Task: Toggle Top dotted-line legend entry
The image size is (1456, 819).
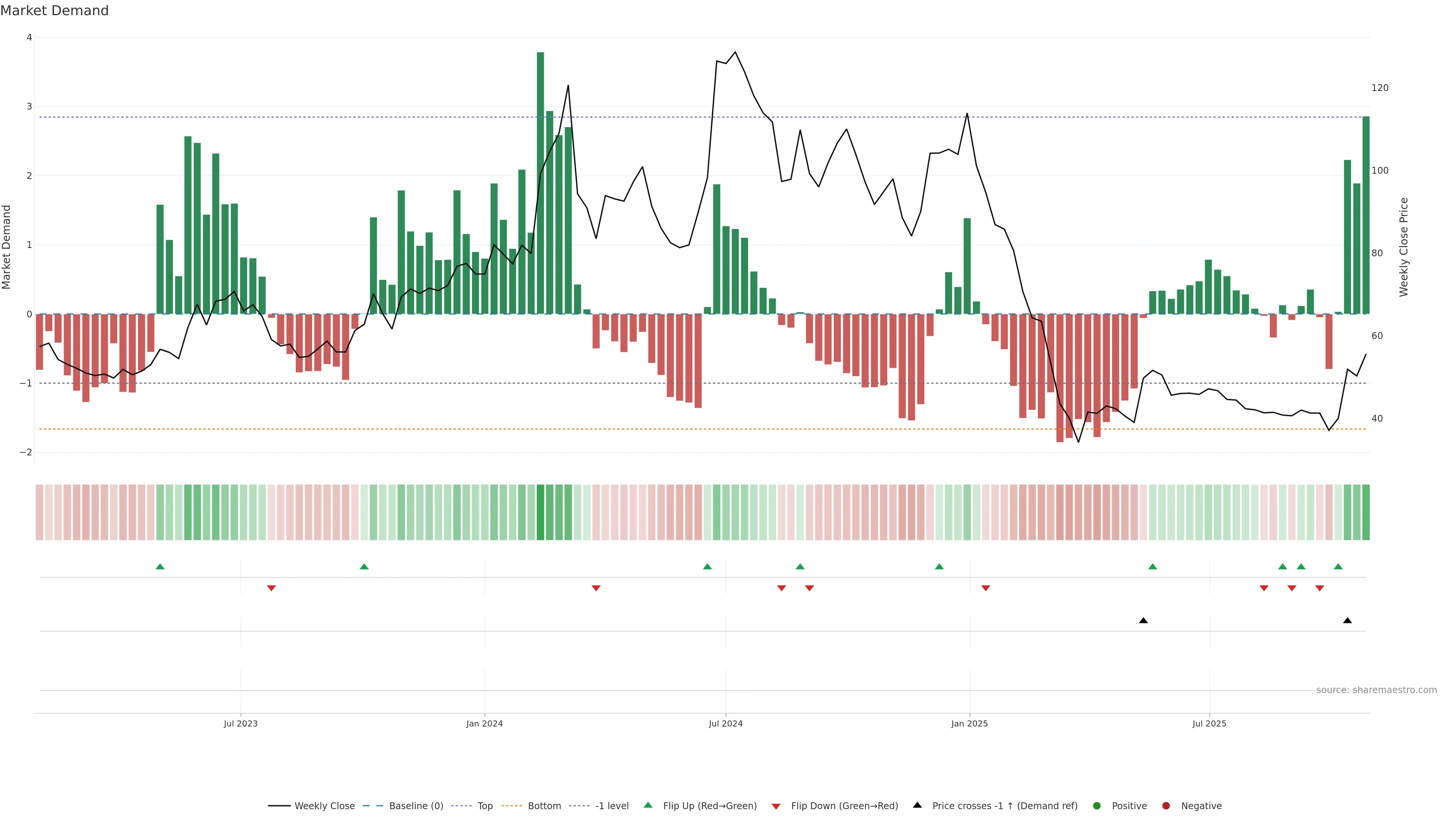Action: click(x=485, y=806)
